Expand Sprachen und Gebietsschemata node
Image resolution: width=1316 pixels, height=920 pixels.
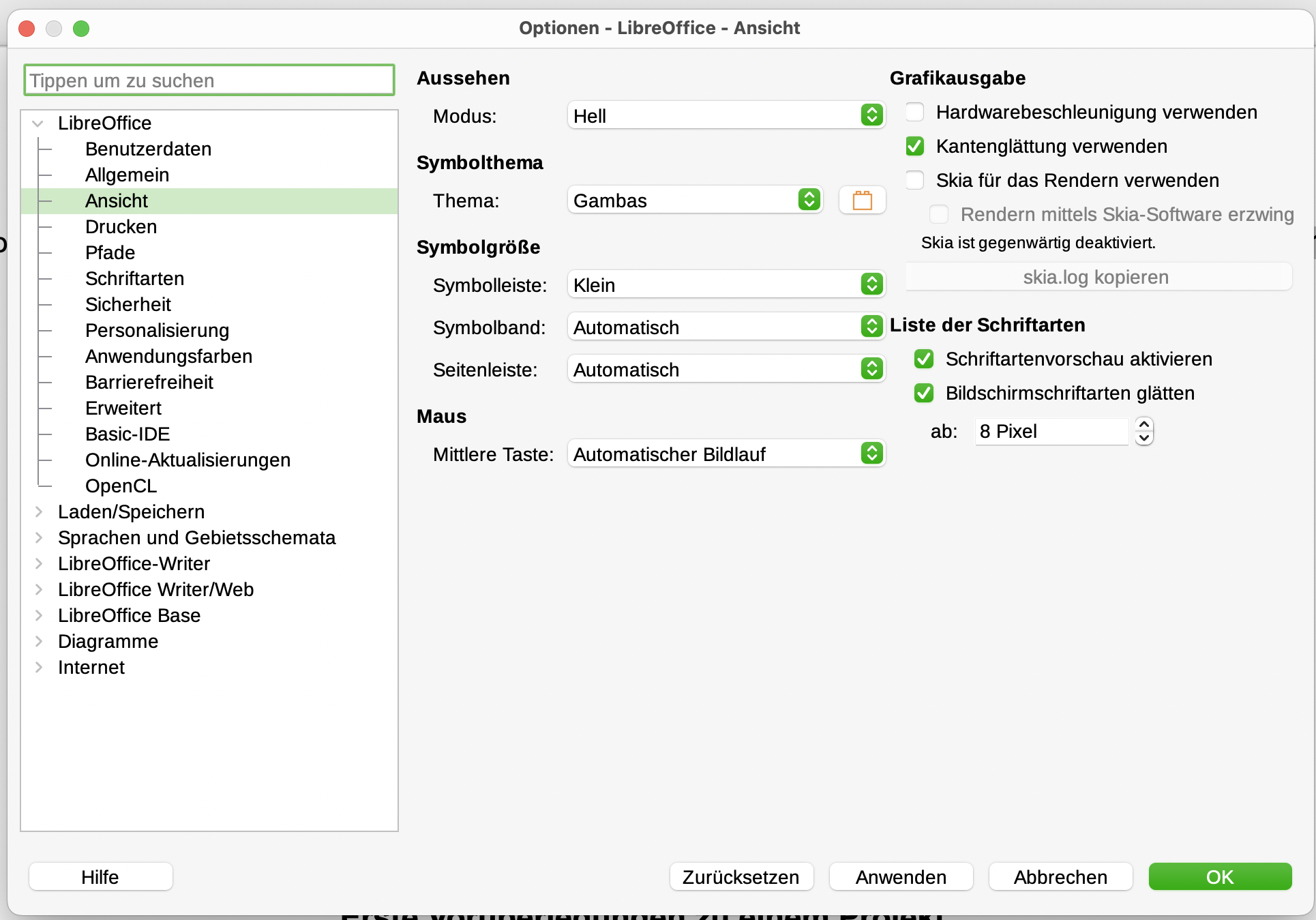(39, 537)
